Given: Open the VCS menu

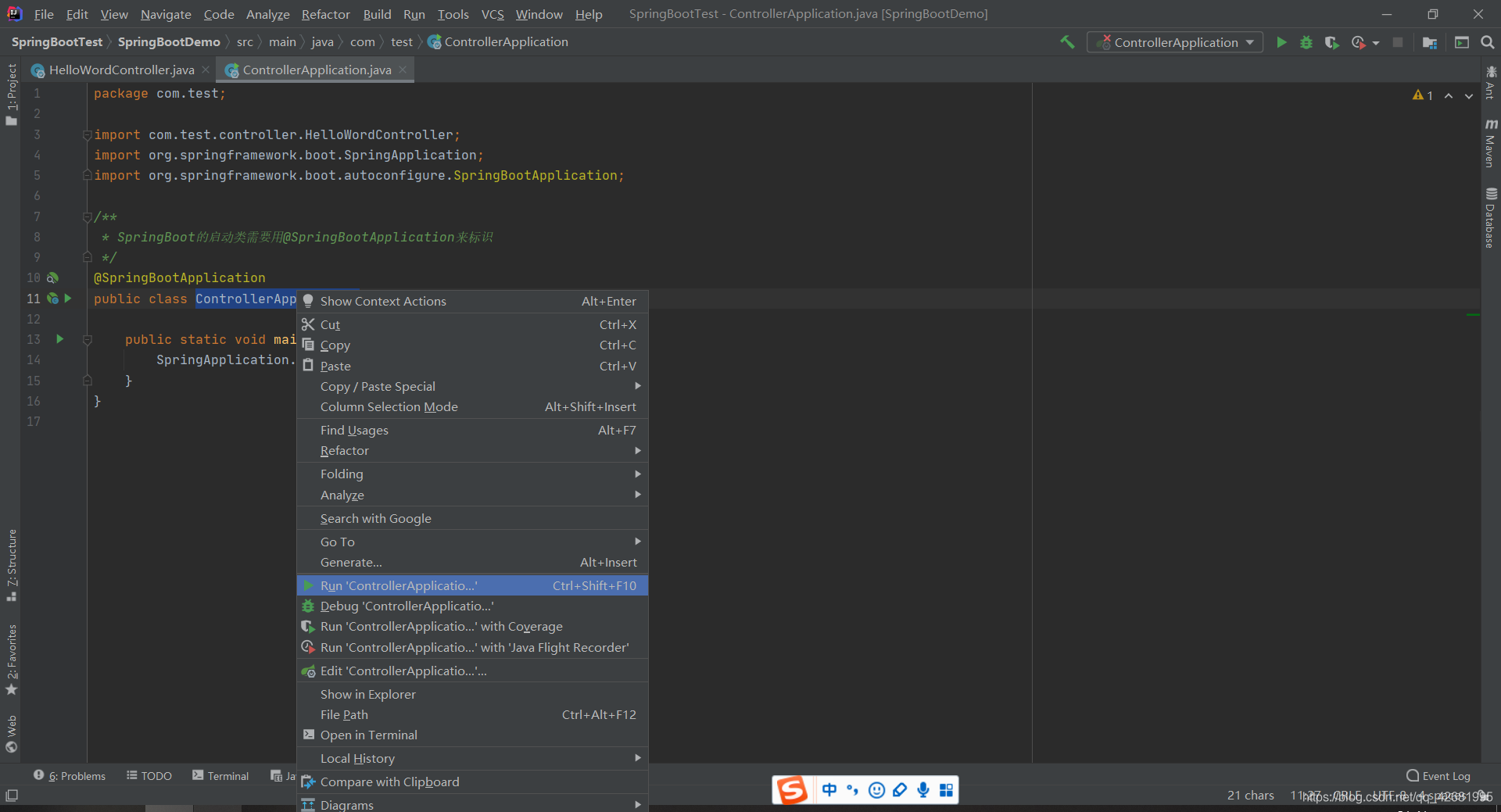Looking at the screenshot, I should pos(493,14).
